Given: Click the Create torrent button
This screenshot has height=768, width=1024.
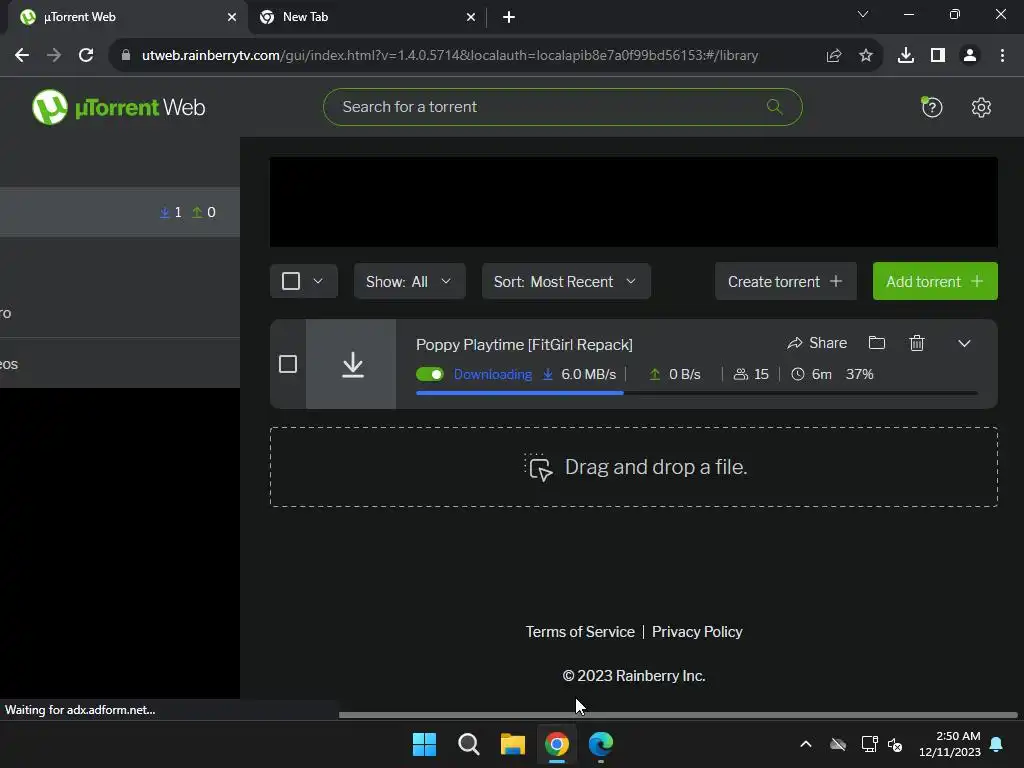Looking at the screenshot, I should [786, 281].
